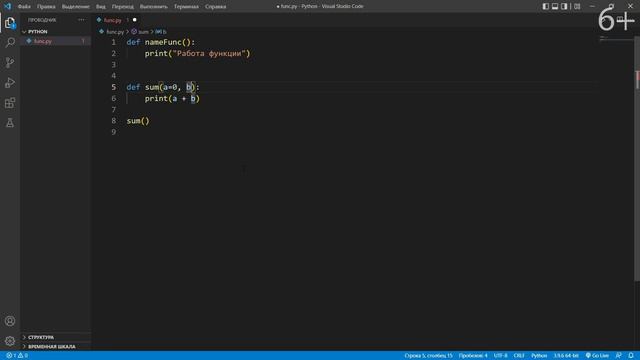Viewport: 640px width, 360px height.
Task: Open the Справка menu
Action: pos(216,7)
